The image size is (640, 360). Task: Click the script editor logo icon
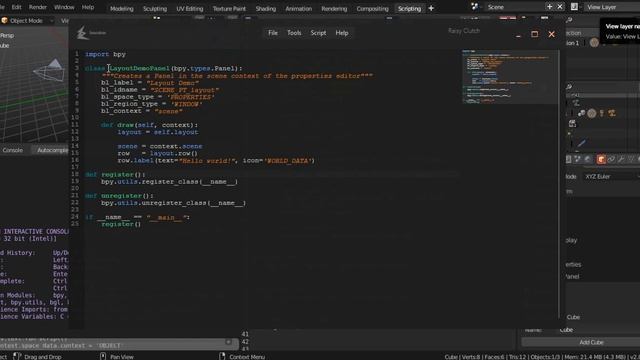point(82,33)
